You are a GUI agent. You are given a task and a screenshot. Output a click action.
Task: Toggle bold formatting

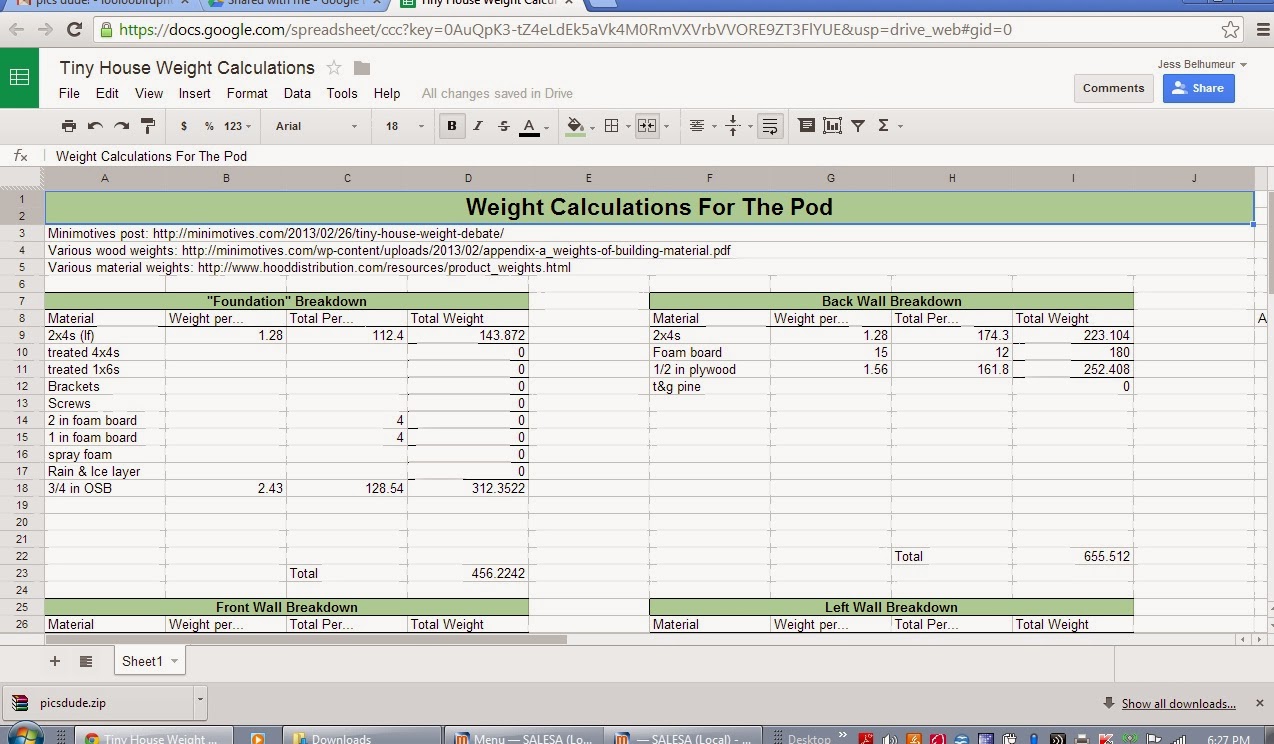pos(452,126)
